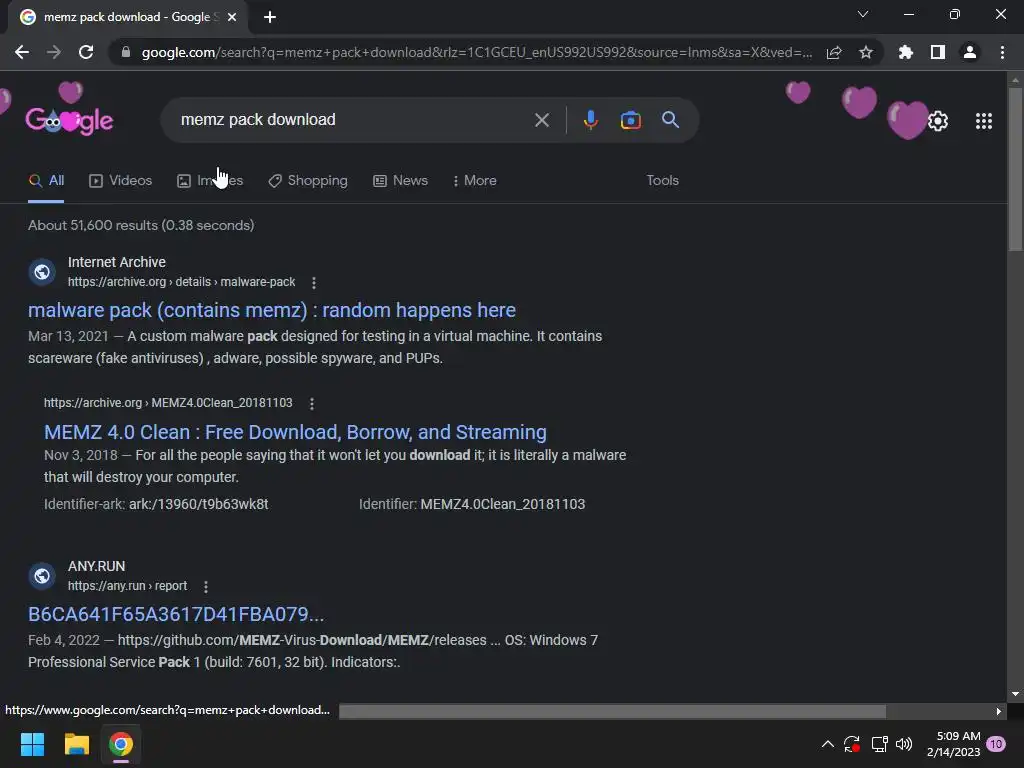Image resolution: width=1024 pixels, height=768 pixels.
Task: Open the notification count badge
Action: click(x=996, y=744)
